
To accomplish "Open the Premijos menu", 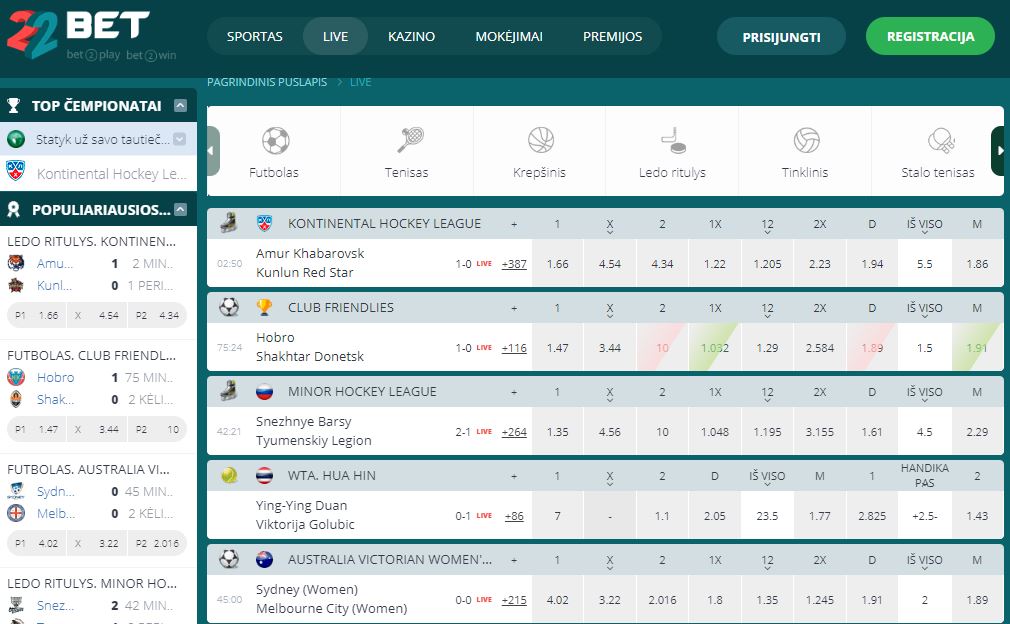I will click(613, 36).
